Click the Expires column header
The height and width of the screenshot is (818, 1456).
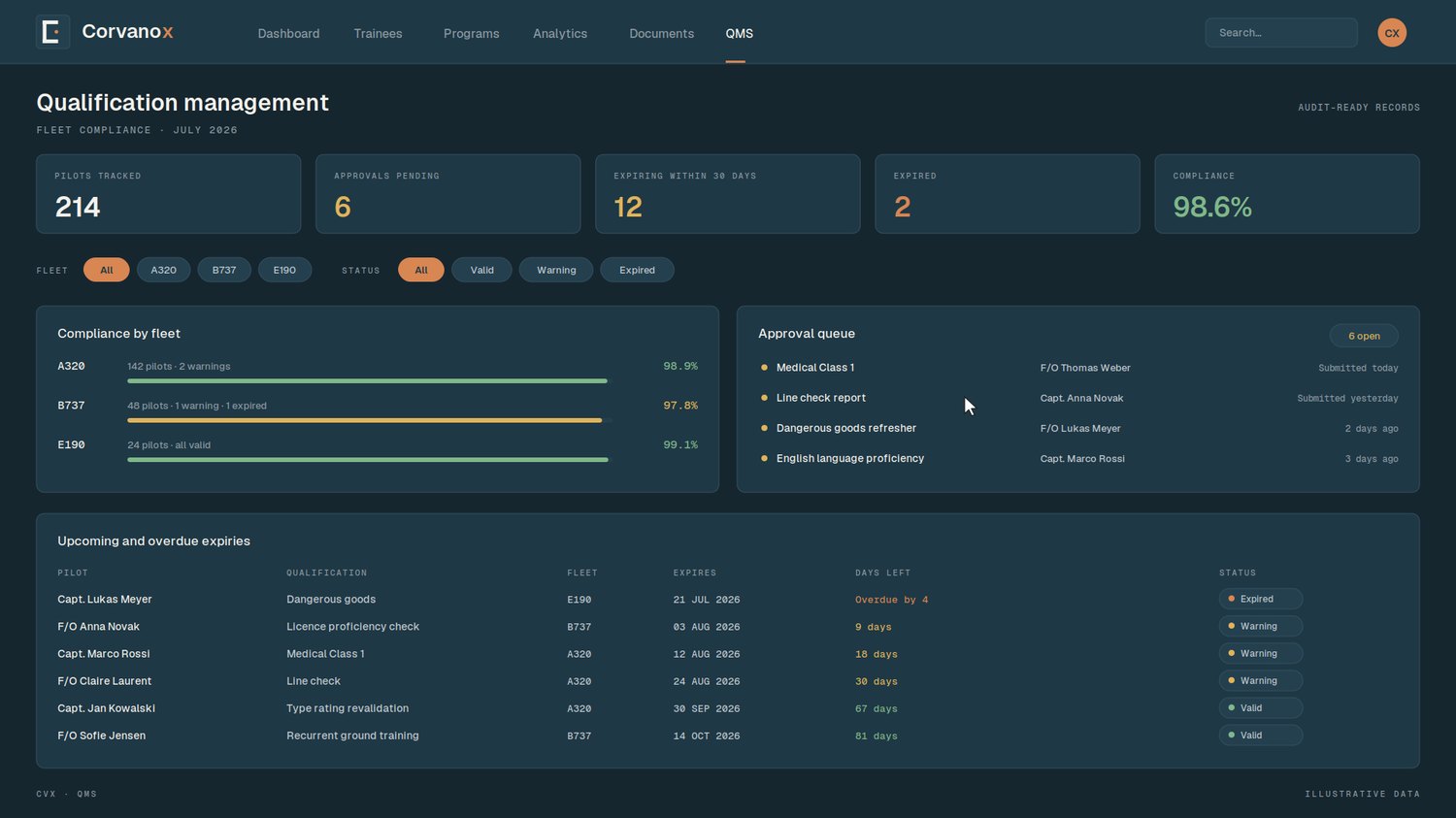coord(695,573)
